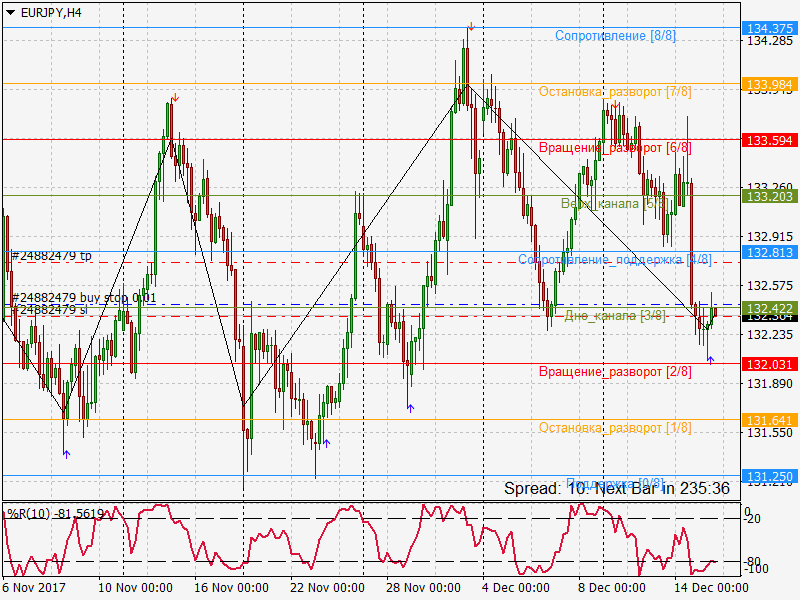Select the Сопротивление_поддержка [4/8] level label
The image size is (800, 600).
[x=615, y=260]
